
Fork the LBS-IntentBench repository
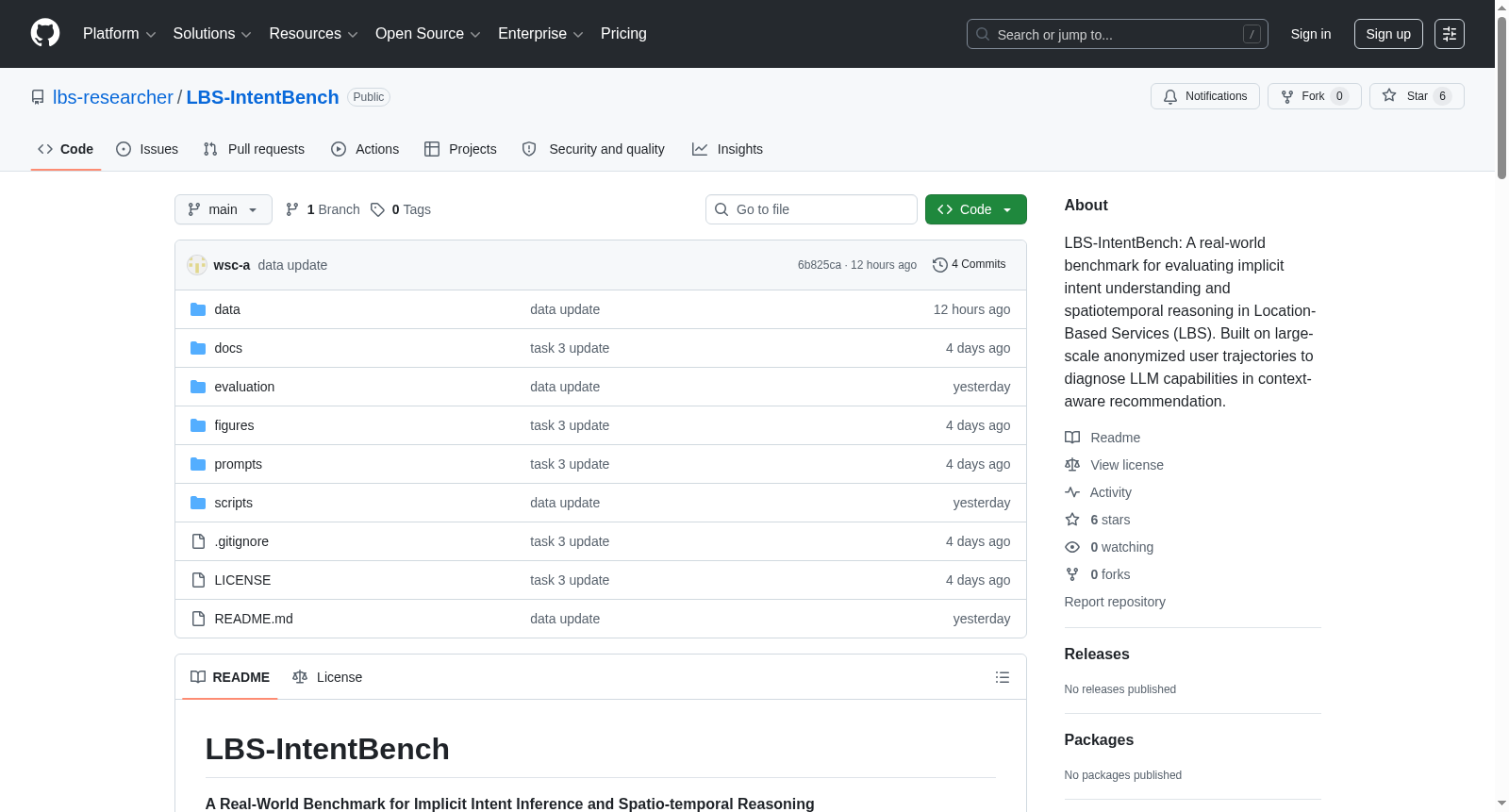[1315, 96]
